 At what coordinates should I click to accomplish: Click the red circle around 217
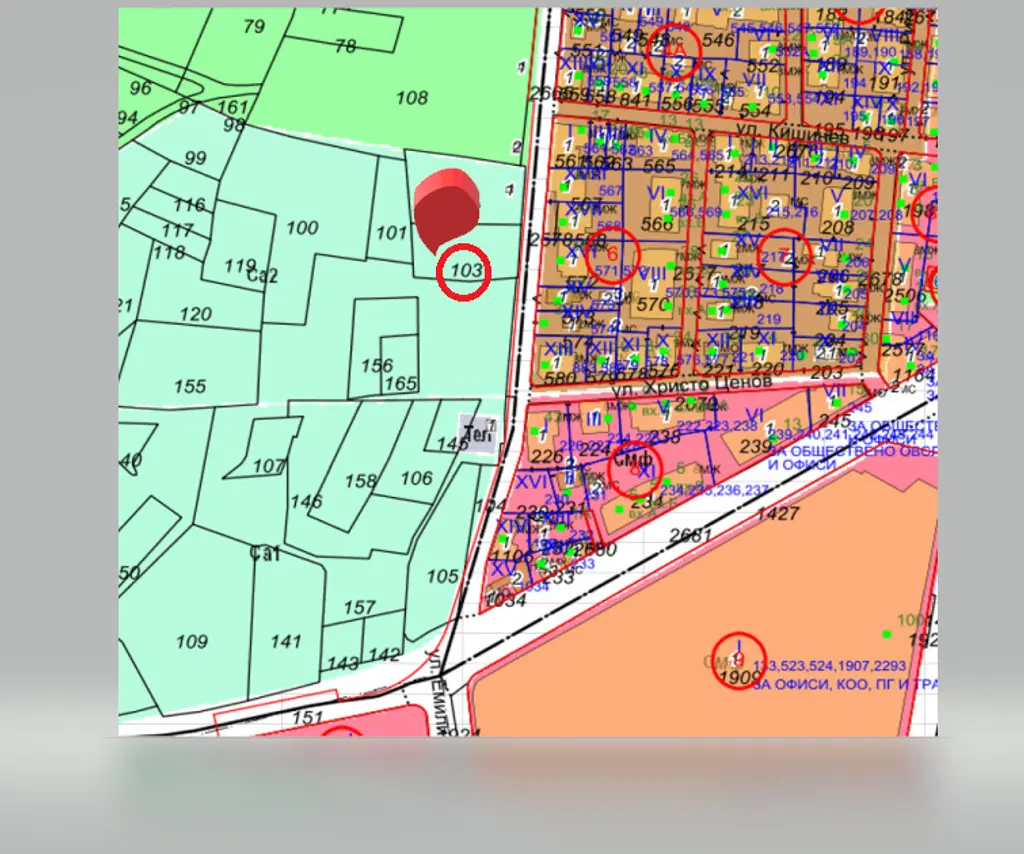(x=784, y=257)
